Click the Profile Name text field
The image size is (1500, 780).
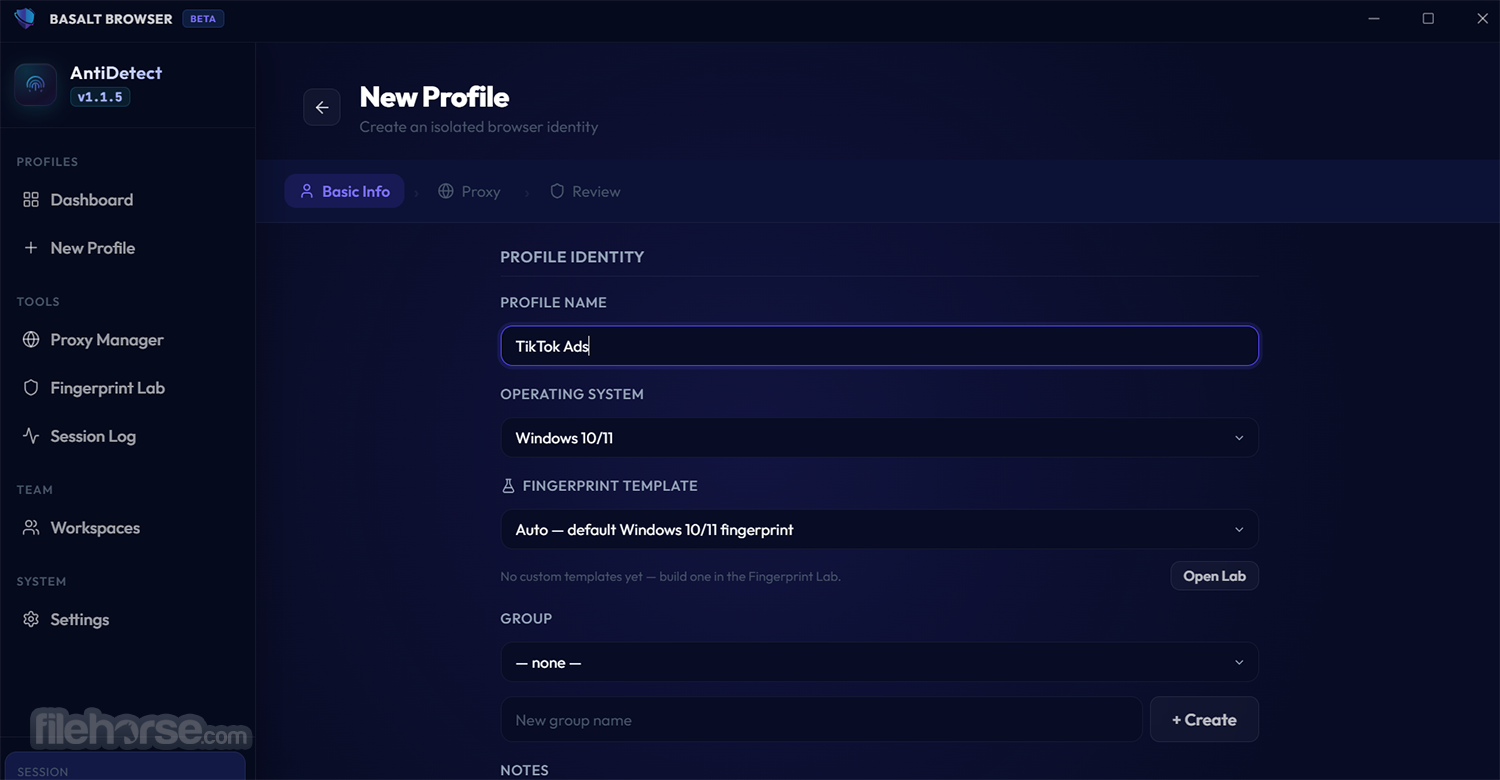pyautogui.click(x=879, y=346)
